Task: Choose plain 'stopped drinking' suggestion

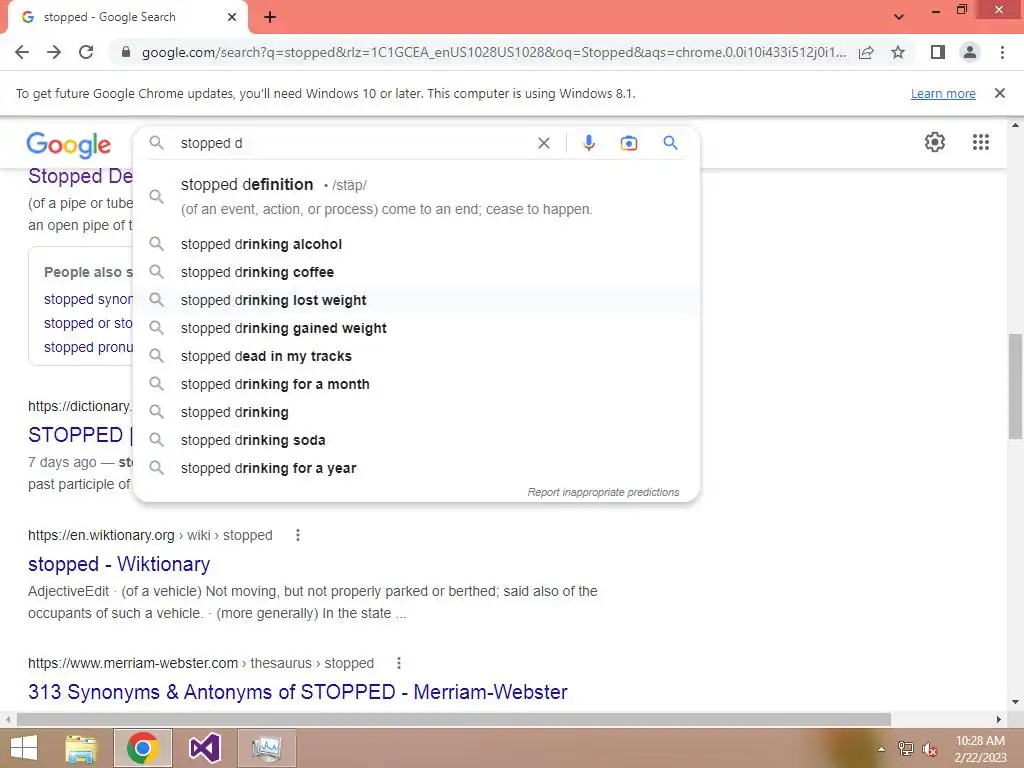Action: [x=416, y=413]
